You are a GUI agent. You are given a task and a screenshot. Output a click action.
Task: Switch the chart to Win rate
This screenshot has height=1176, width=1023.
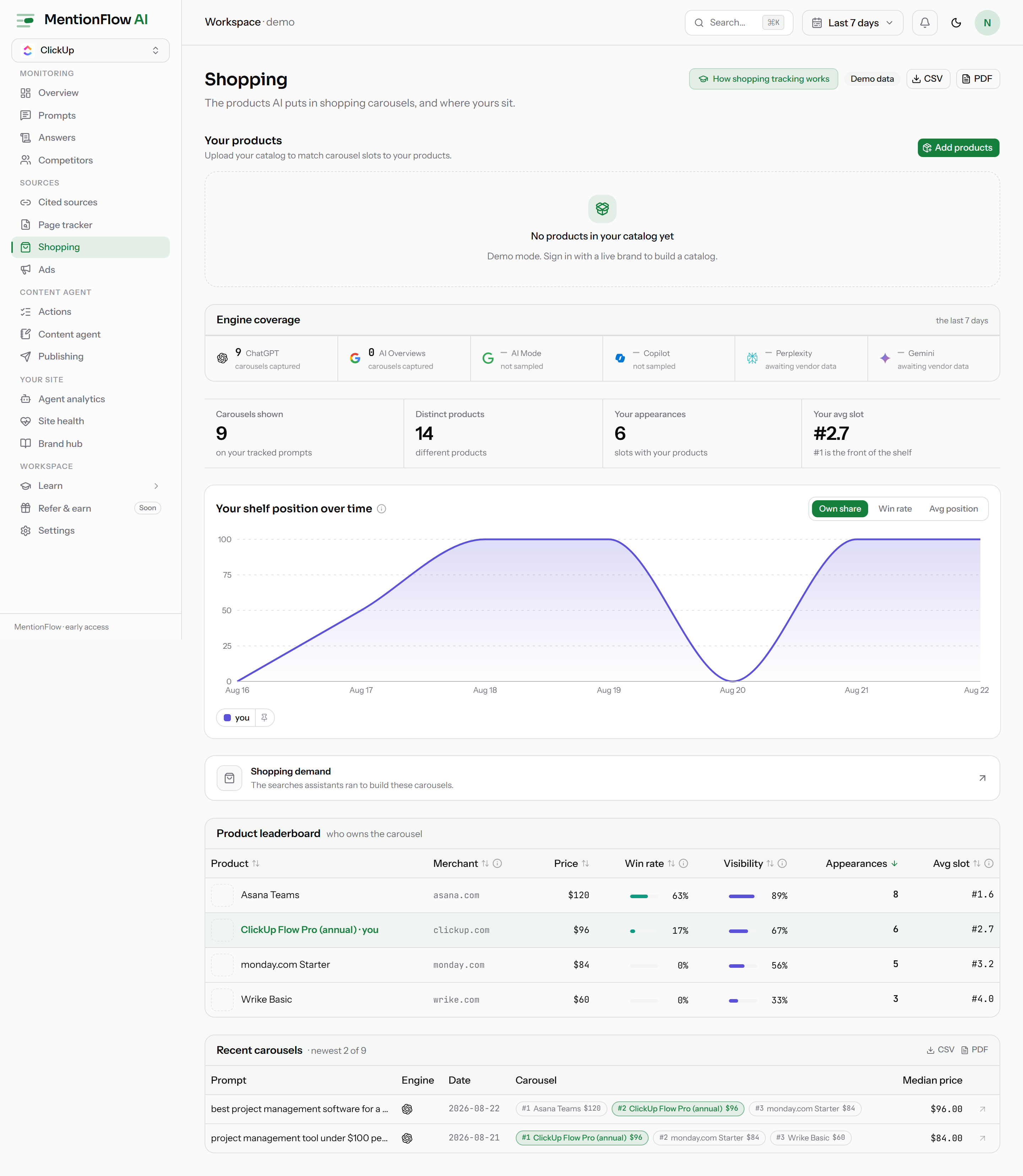click(x=894, y=509)
